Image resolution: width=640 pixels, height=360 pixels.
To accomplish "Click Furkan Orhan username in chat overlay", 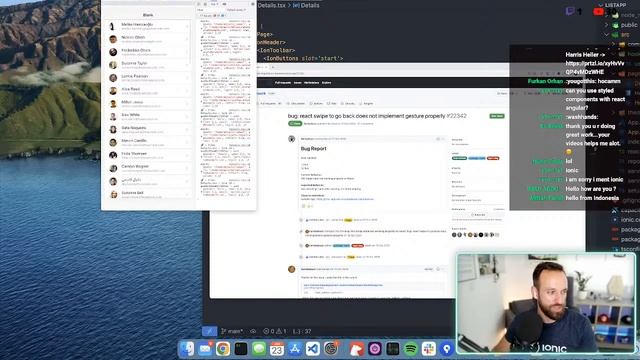I will (545, 81).
